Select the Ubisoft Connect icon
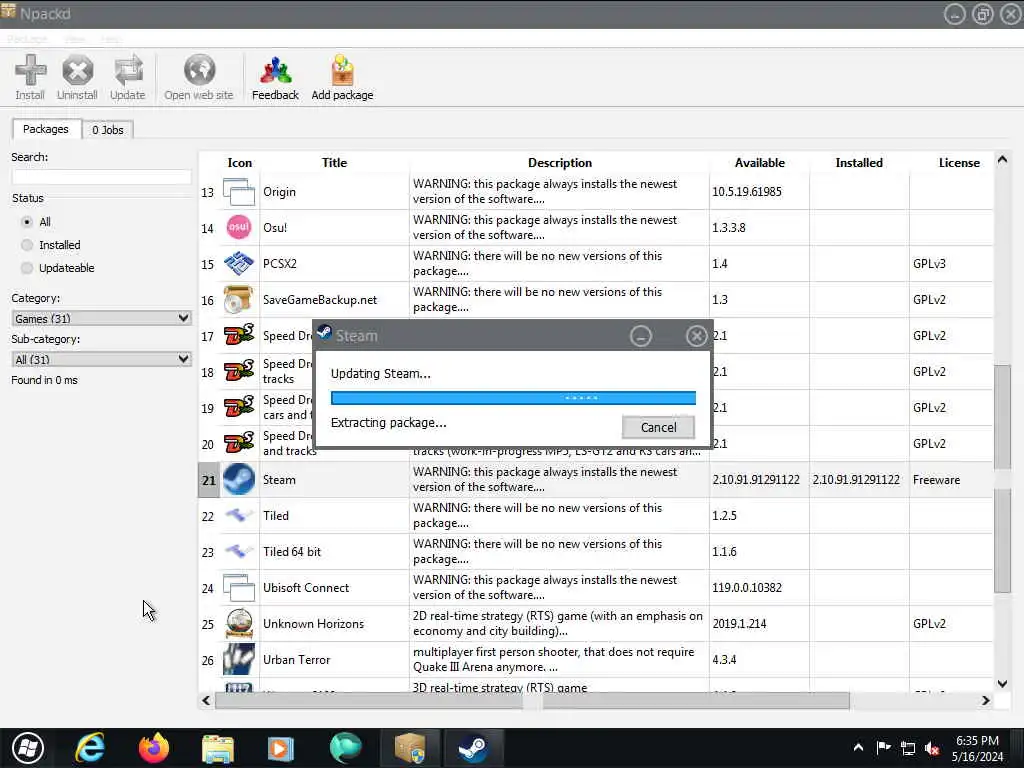Image resolution: width=1024 pixels, height=768 pixels. point(239,587)
